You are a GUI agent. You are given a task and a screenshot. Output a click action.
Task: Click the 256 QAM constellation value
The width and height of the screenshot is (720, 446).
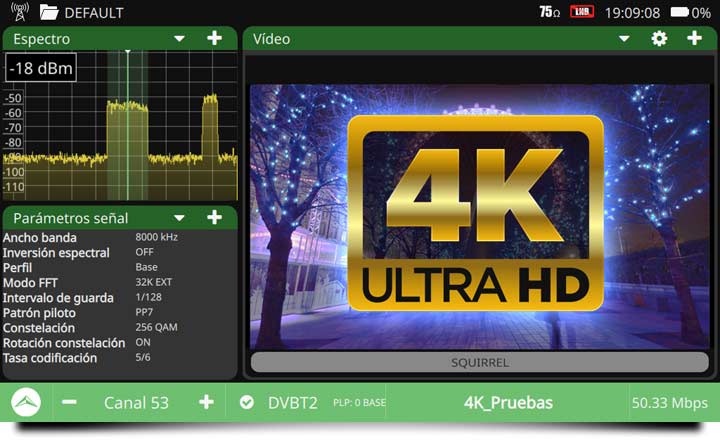[156, 327]
